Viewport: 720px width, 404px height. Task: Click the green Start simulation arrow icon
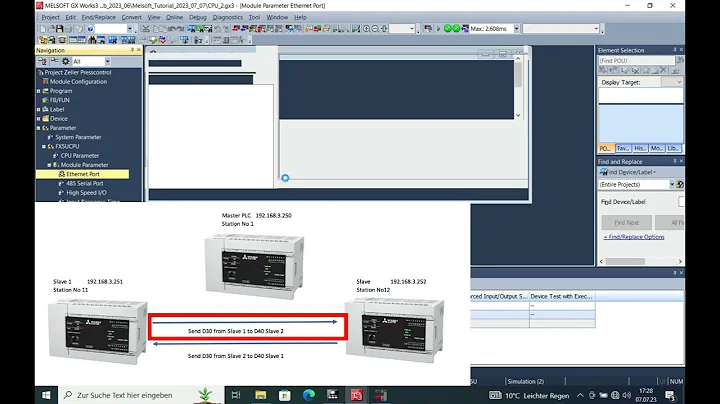tap(439, 28)
